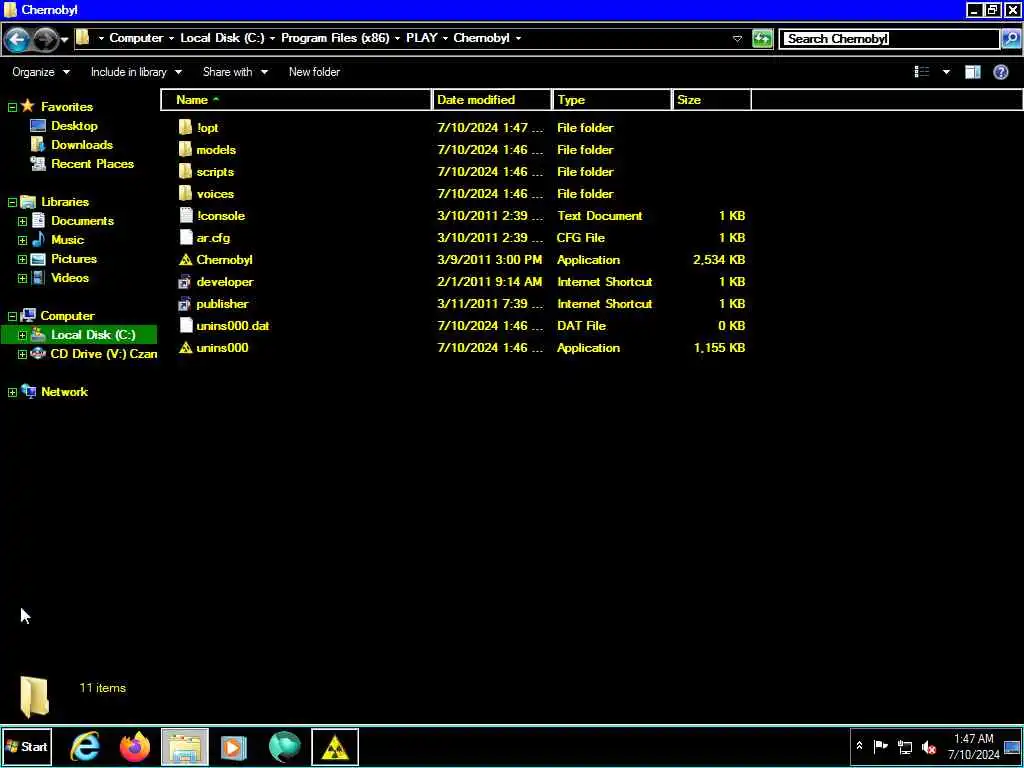1024x768 pixels.
Task: Expand the Documents library node
Action: (x=22, y=221)
